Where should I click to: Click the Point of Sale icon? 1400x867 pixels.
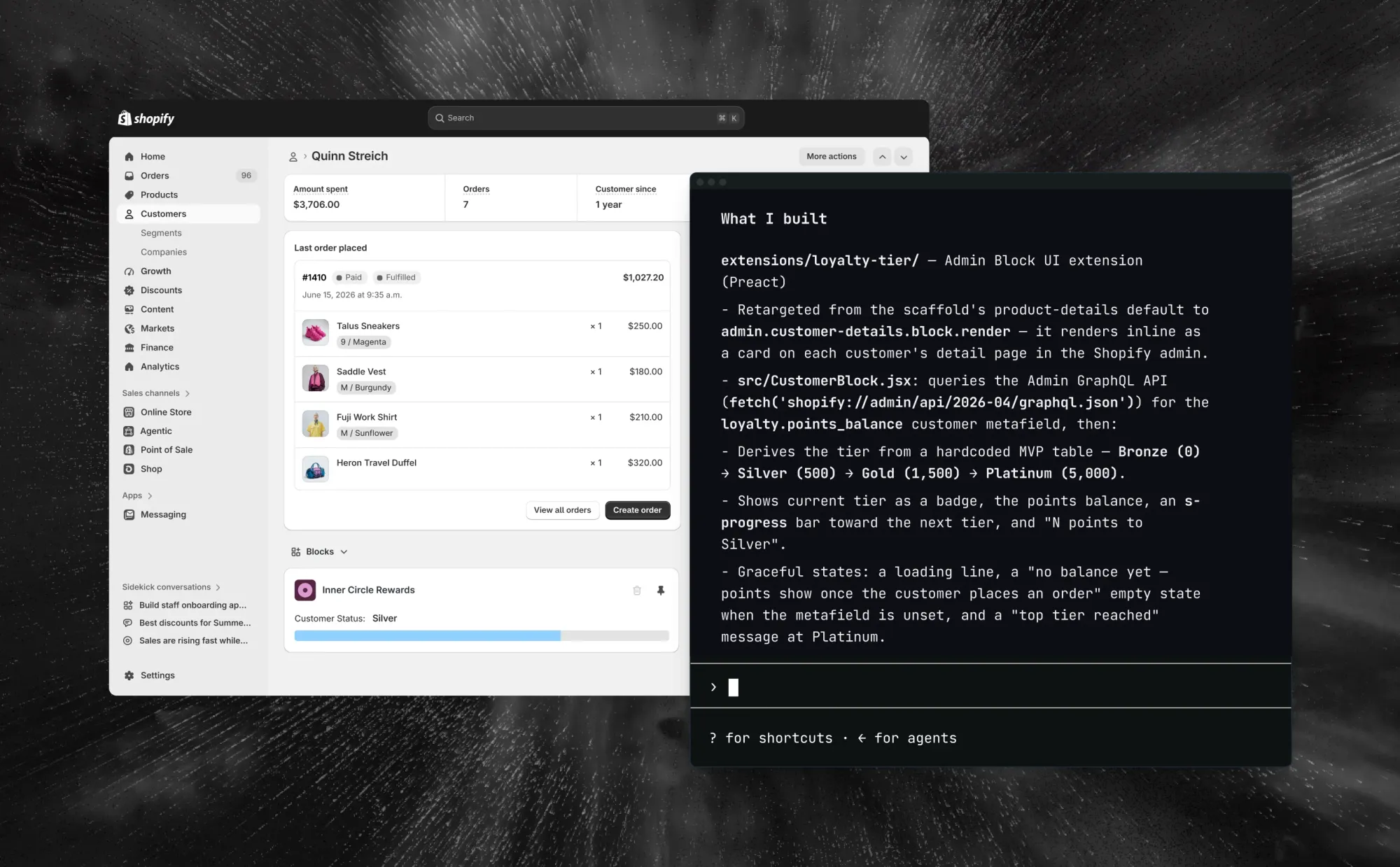(x=129, y=450)
